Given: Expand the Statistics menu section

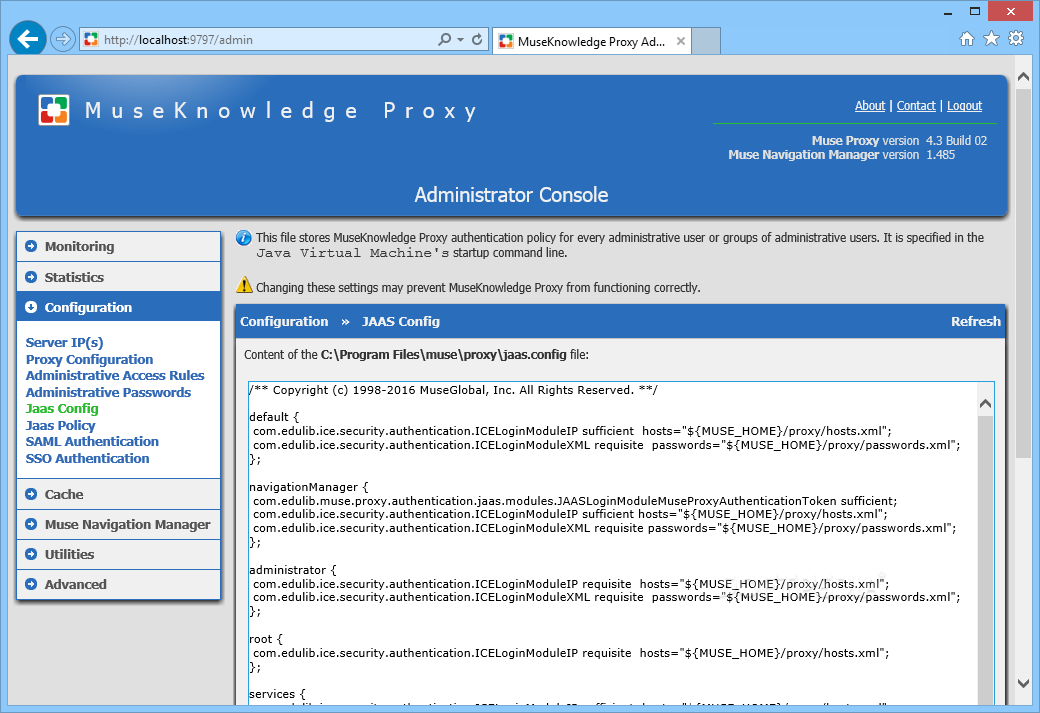Looking at the screenshot, I should 119,277.
